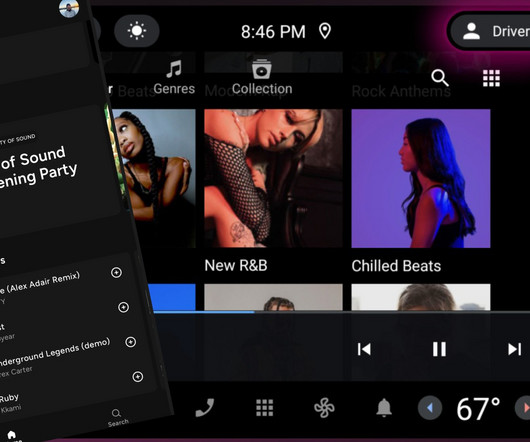Open the Collection tab
The image size is (530, 442).
262,77
